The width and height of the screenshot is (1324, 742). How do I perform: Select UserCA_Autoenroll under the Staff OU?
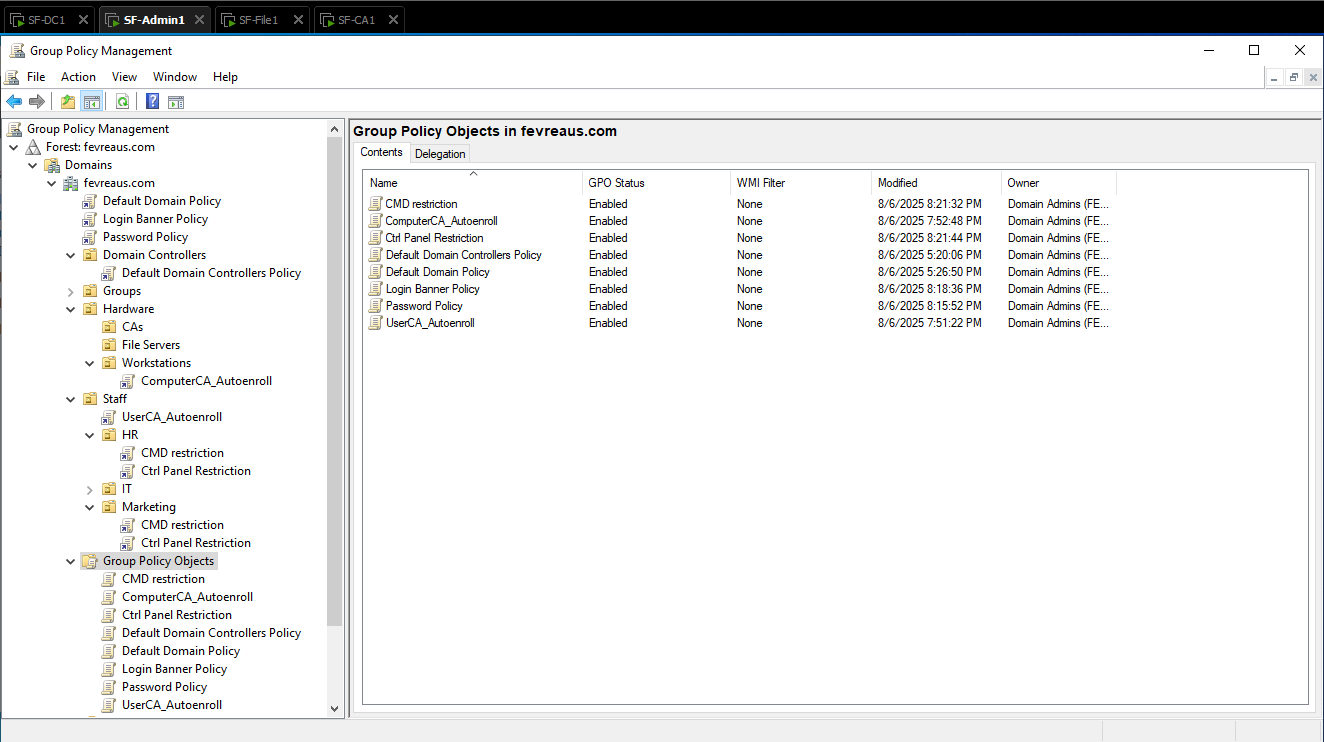172,416
